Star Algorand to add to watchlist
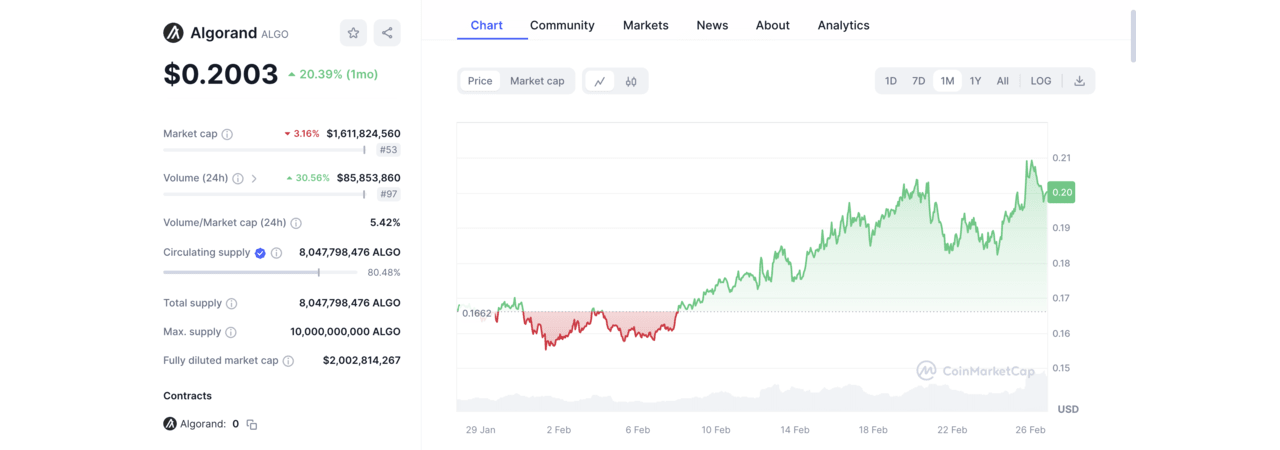The image size is (1280, 450). point(353,33)
